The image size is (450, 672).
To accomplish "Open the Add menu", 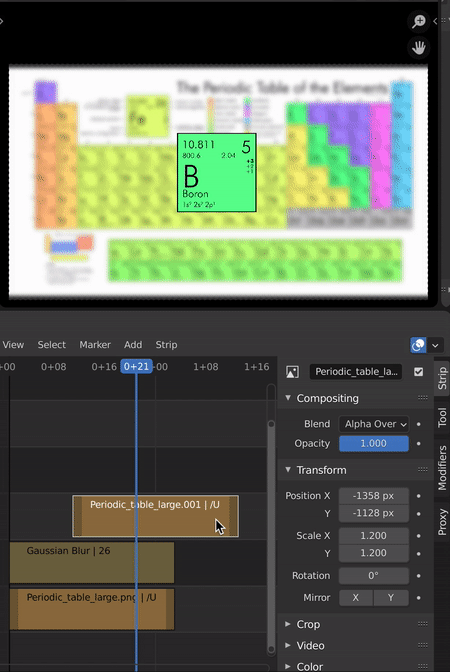I will coord(133,345).
